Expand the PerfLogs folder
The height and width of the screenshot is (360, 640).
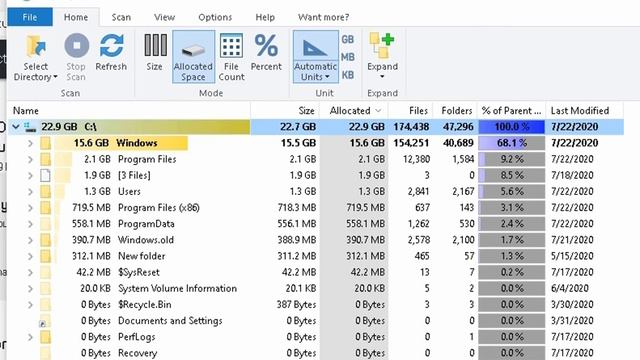[30, 337]
